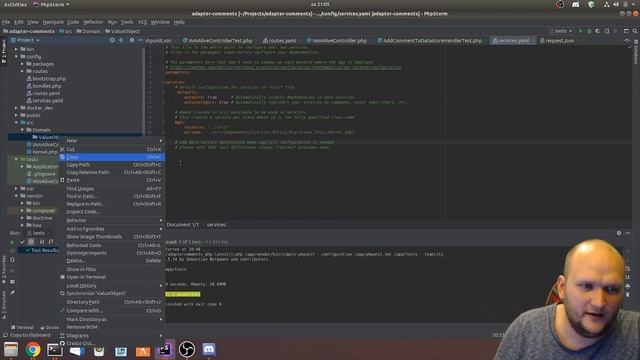This screenshot has height=360, width=640.
Task: Click scroll-from-source target icon in Project panel
Action: 112,40
